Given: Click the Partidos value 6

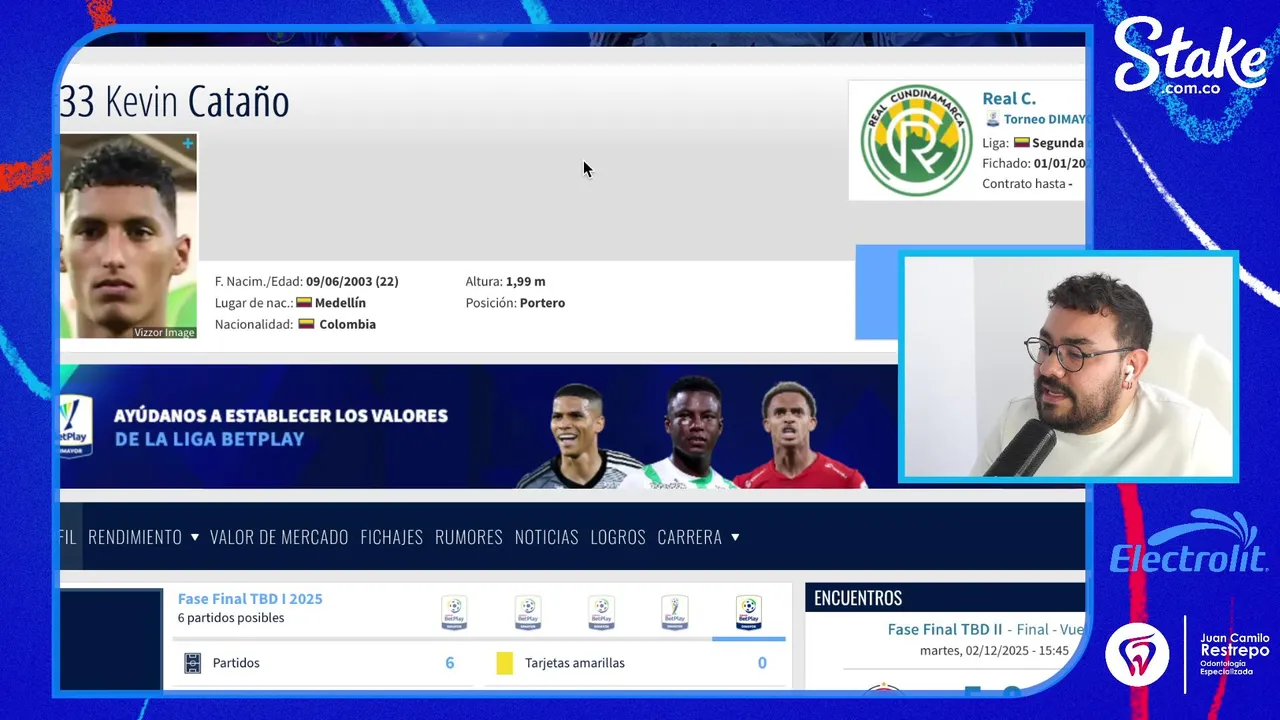Looking at the screenshot, I should (x=449, y=663).
